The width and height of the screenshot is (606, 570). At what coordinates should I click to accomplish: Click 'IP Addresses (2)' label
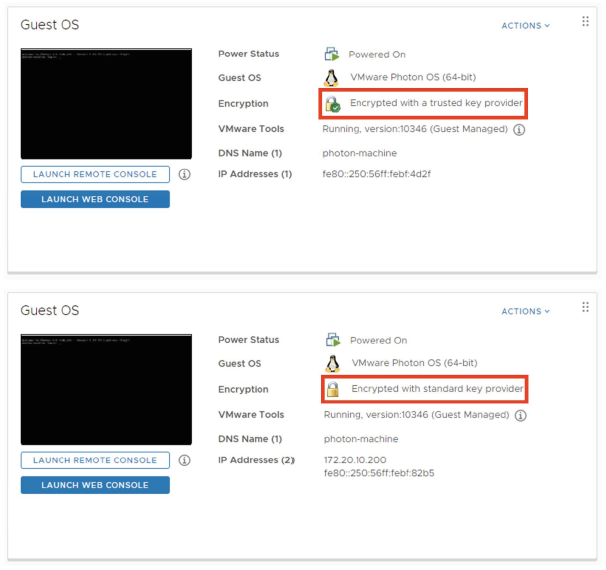point(256,460)
